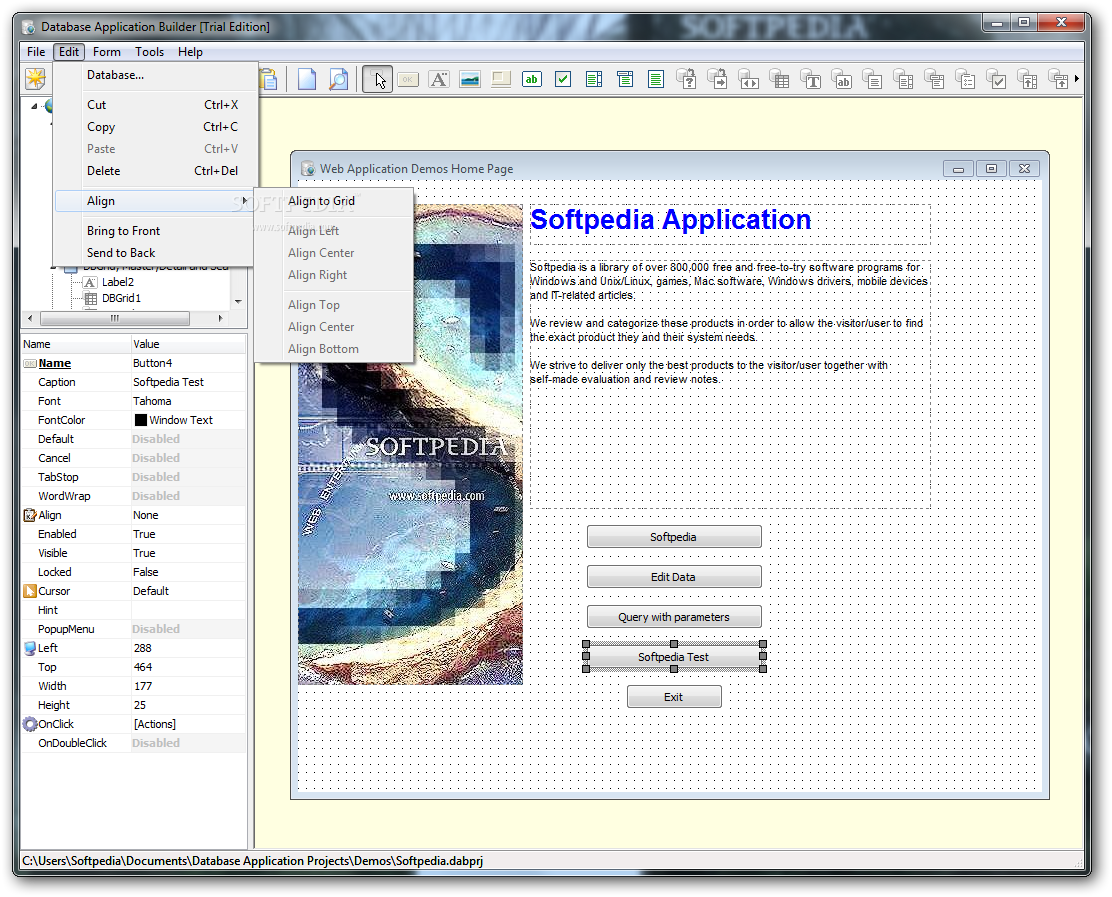Open the Align submenu entry
This screenshot has height=897, width=1112.
pyautogui.click(x=155, y=201)
